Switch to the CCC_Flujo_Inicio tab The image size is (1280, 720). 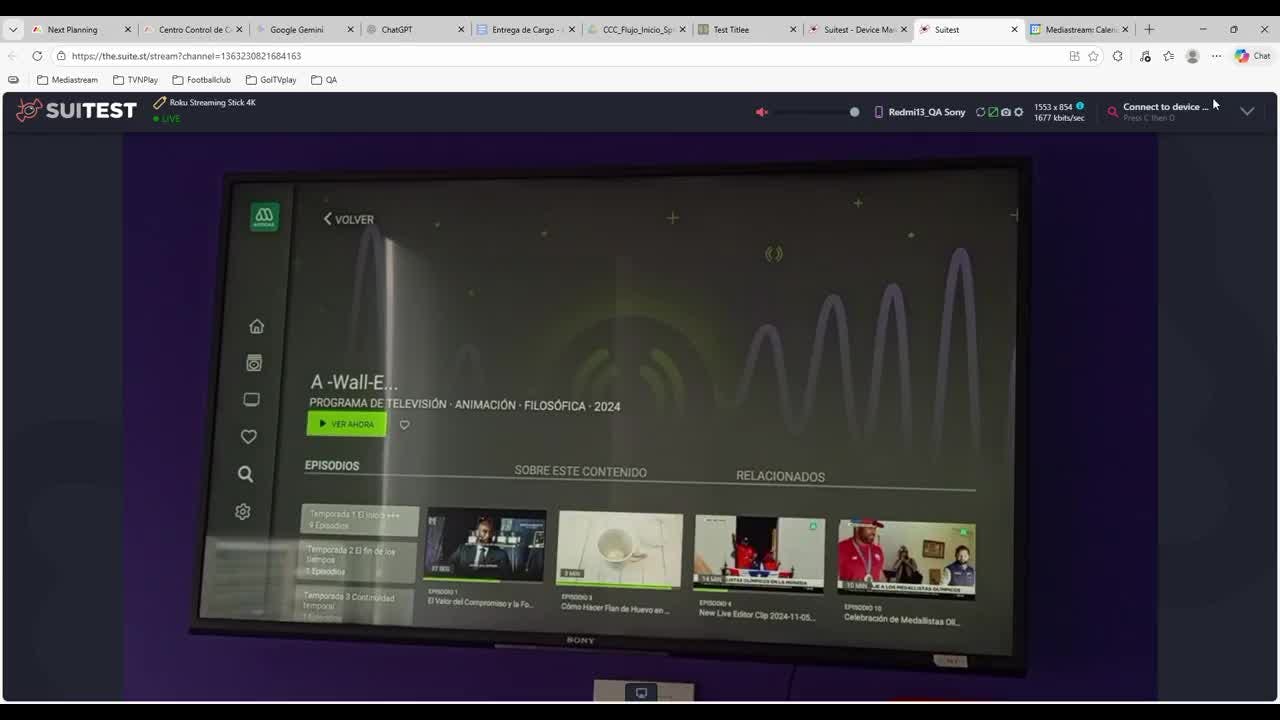pos(636,30)
